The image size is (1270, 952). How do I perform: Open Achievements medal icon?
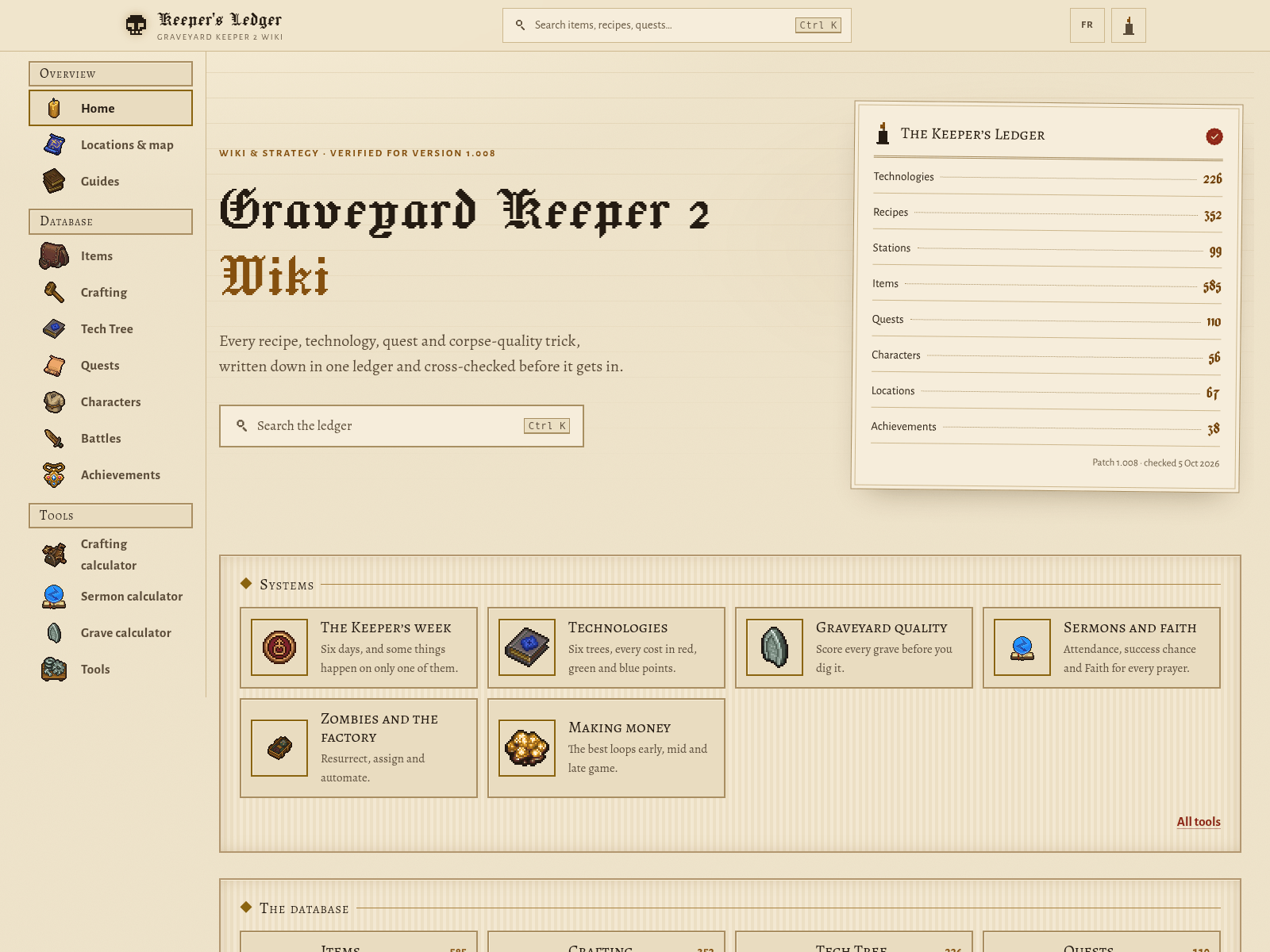(54, 474)
